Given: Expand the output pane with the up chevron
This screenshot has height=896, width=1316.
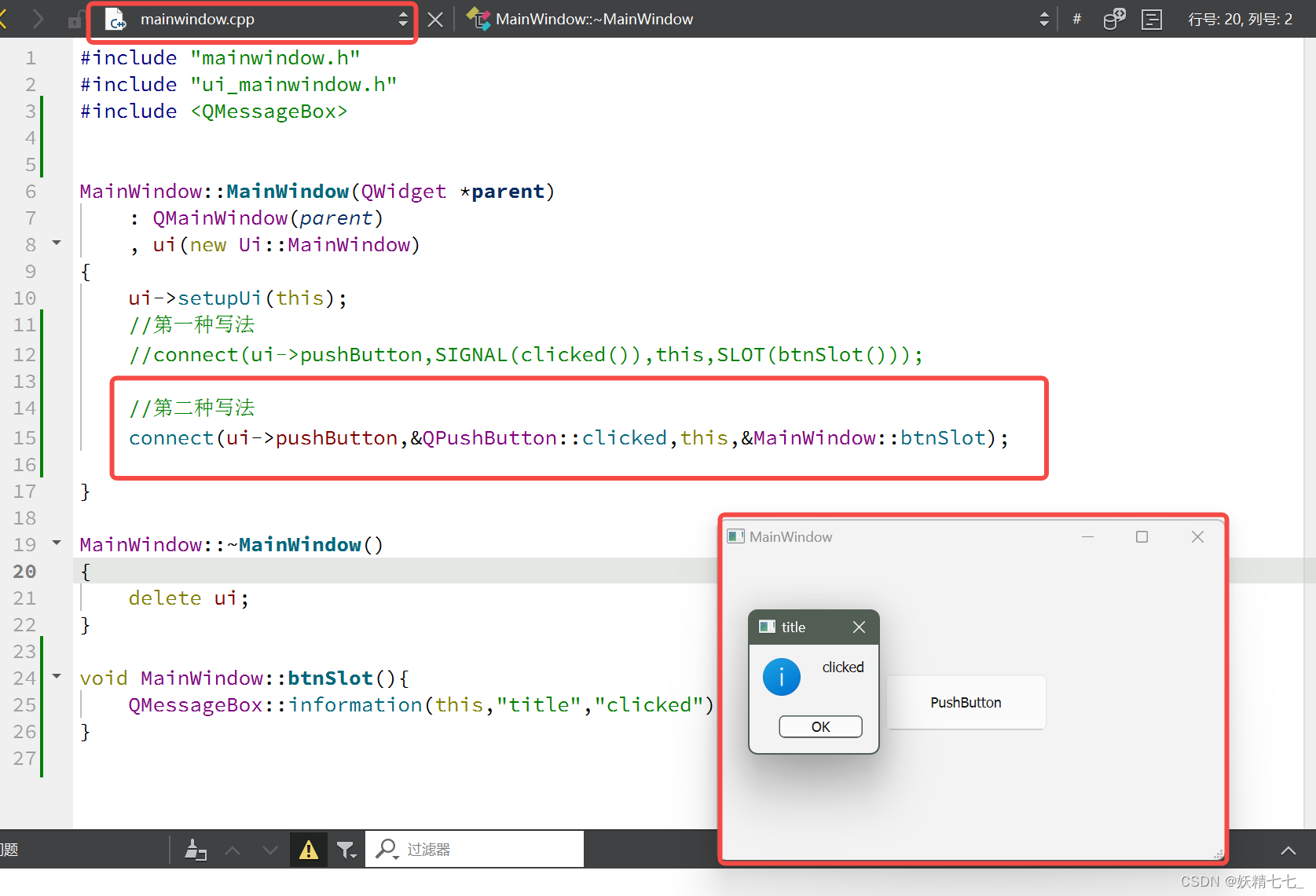Looking at the screenshot, I should 1289,850.
